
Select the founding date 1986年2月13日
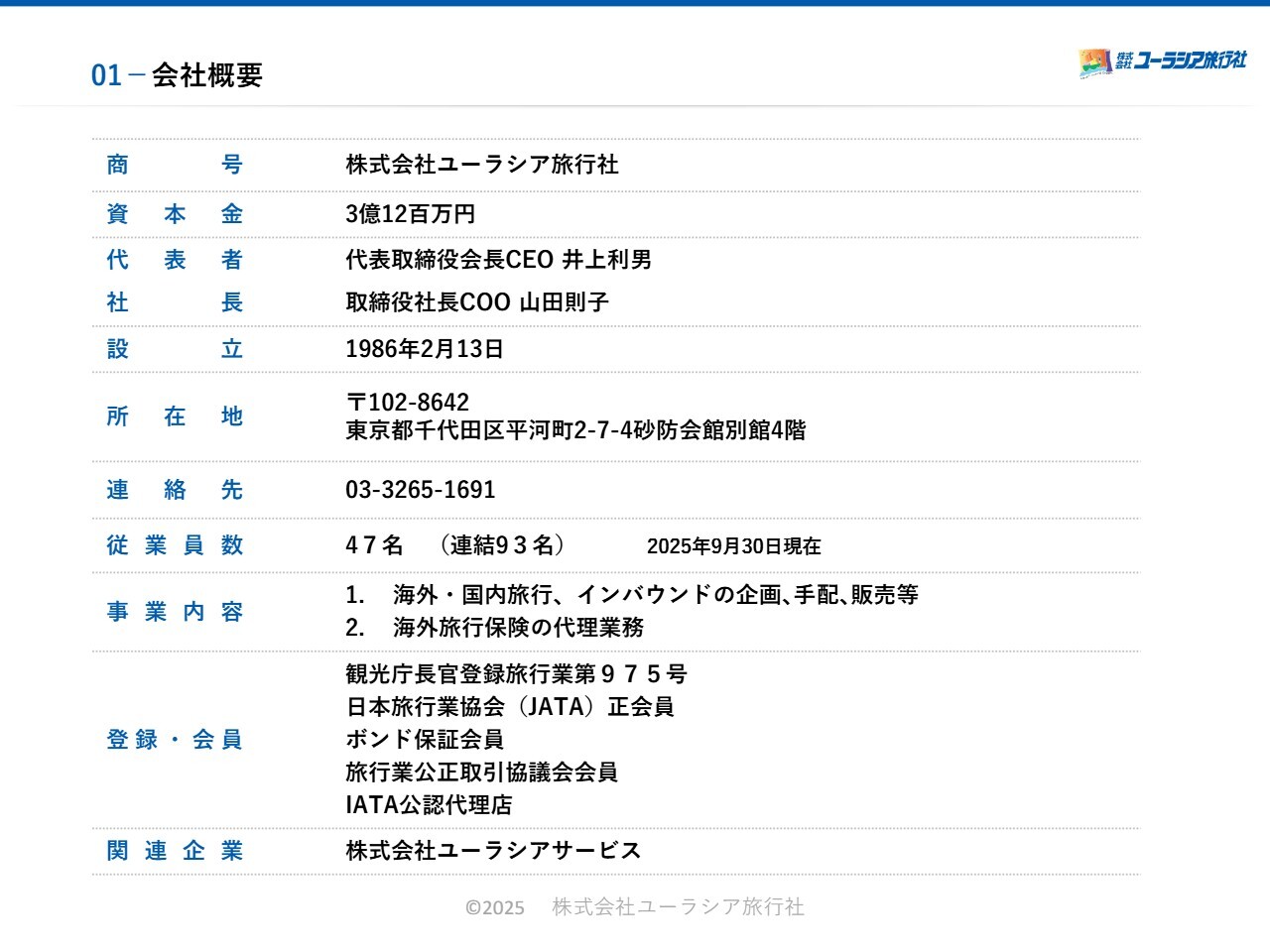coord(424,349)
